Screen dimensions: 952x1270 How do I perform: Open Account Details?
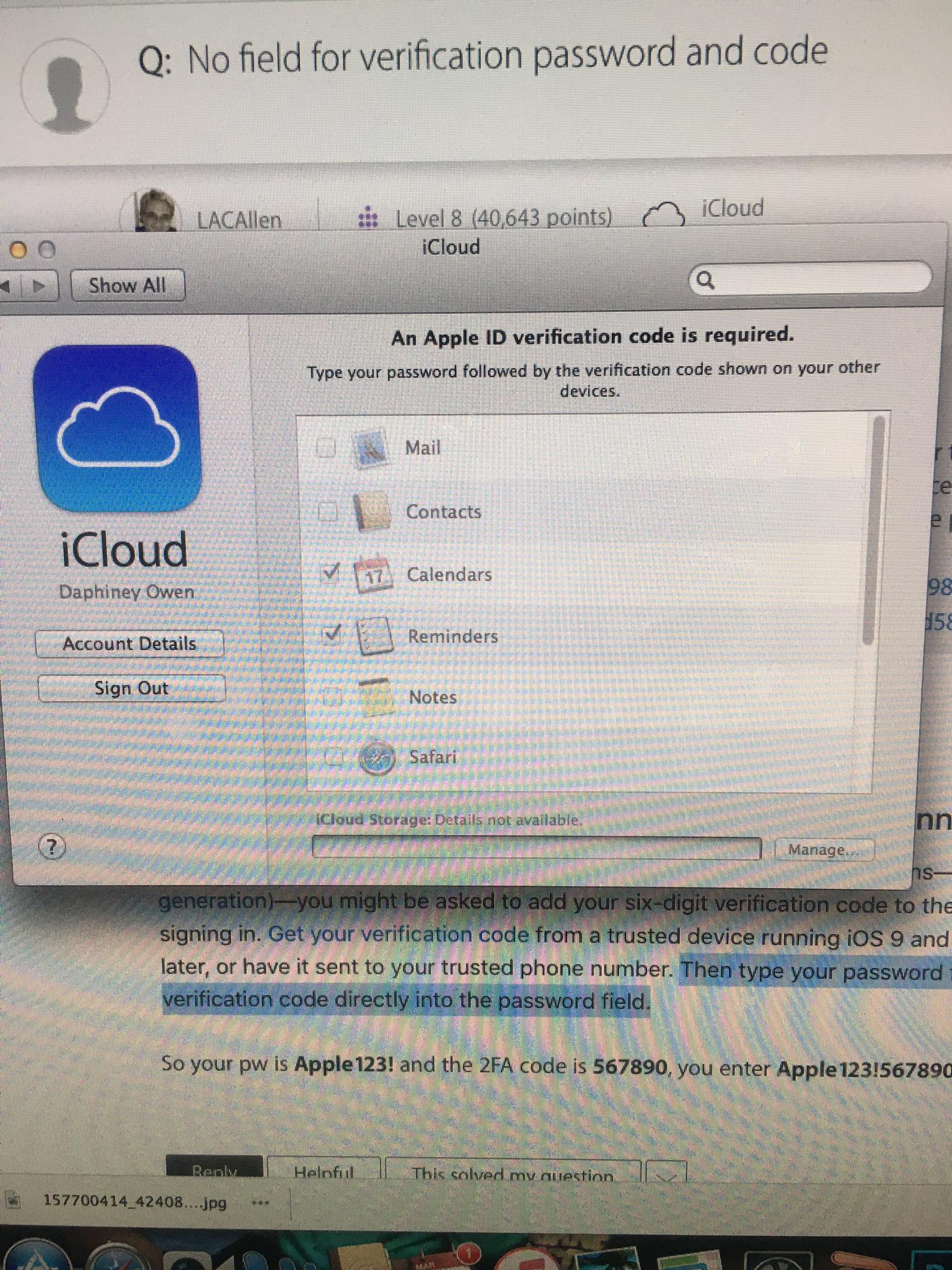coord(130,644)
